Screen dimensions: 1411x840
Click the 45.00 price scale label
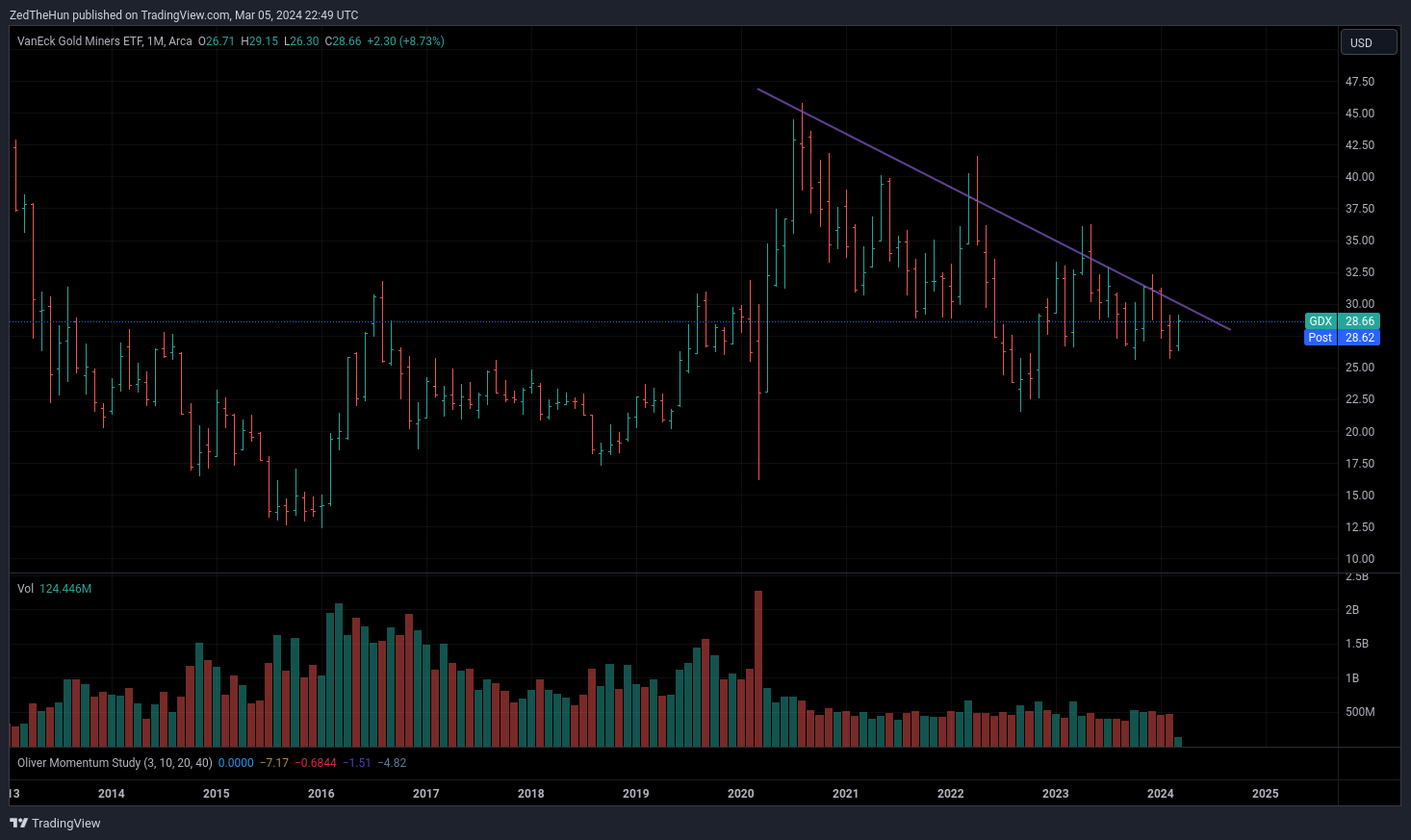pyautogui.click(x=1359, y=114)
